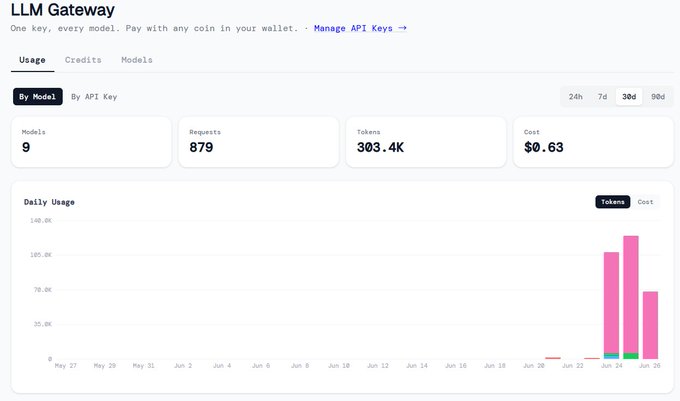Open the Models tab

coord(137,60)
